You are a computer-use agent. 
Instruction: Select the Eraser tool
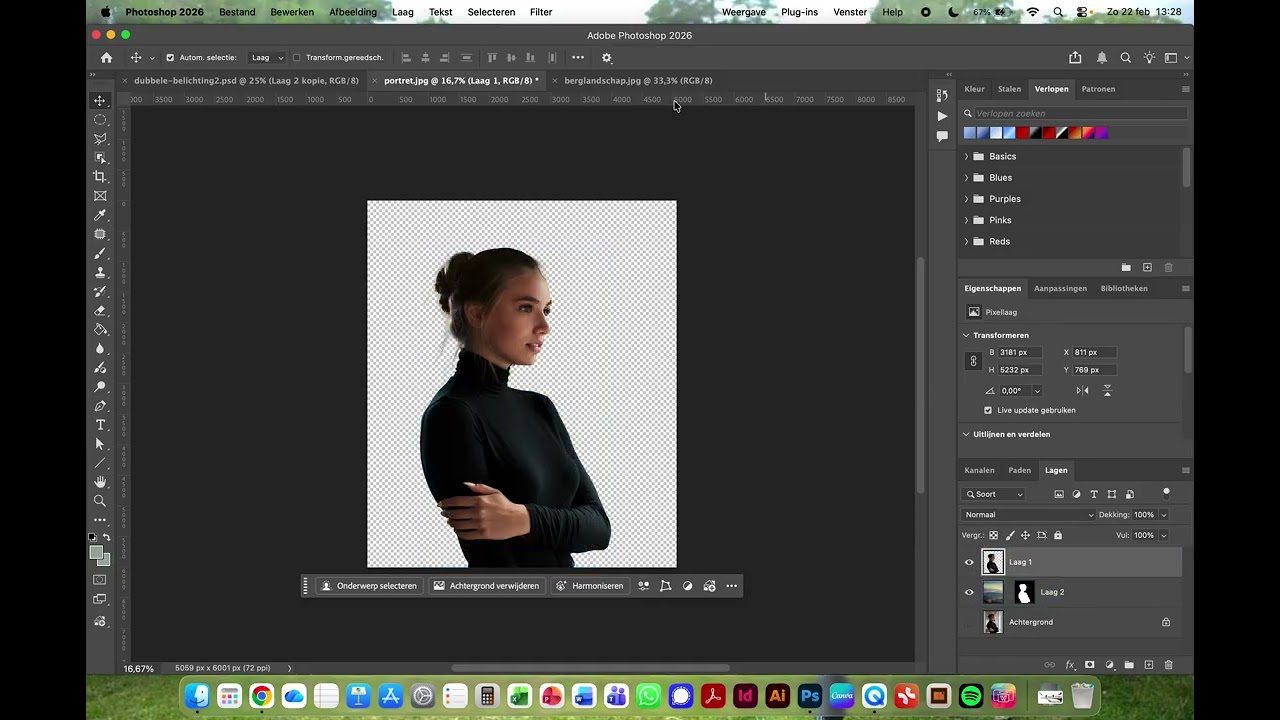click(x=100, y=310)
